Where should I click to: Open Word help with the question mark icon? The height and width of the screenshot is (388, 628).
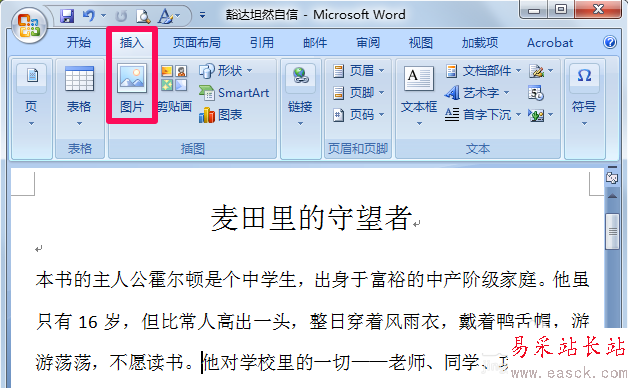pyautogui.click(x=610, y=42)
